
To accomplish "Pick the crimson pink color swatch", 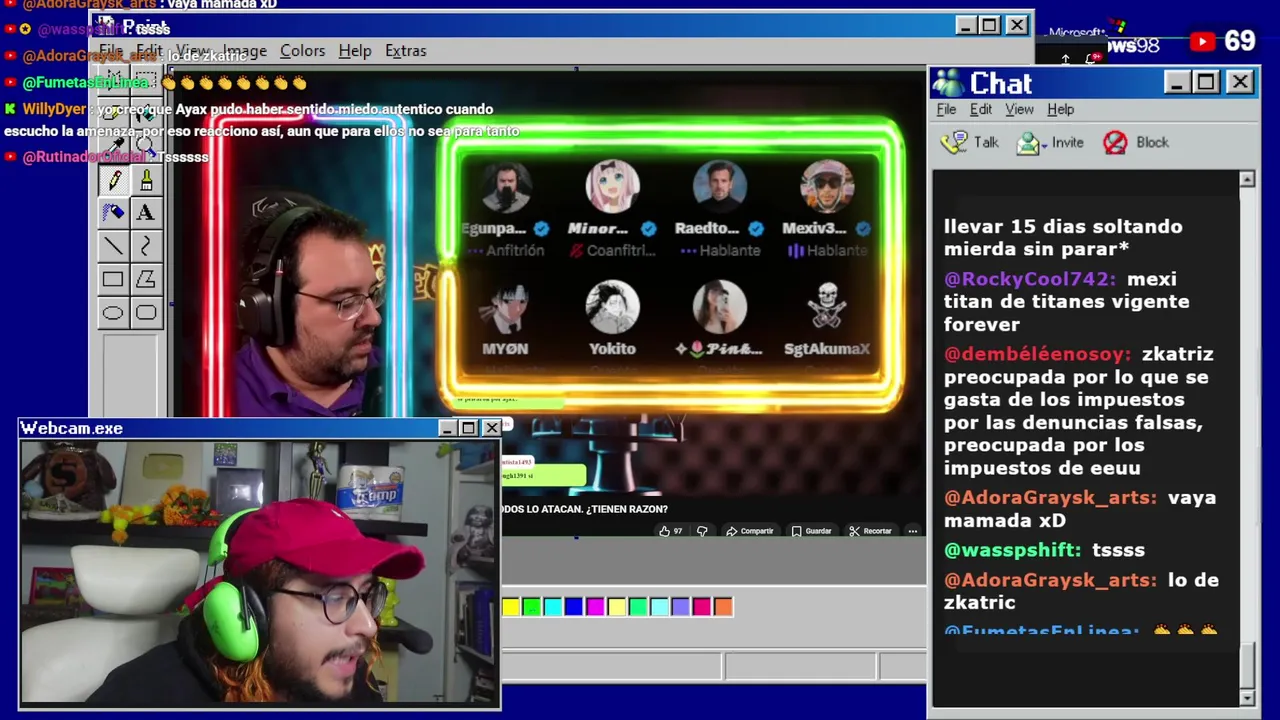I will [x=702, y=606].
